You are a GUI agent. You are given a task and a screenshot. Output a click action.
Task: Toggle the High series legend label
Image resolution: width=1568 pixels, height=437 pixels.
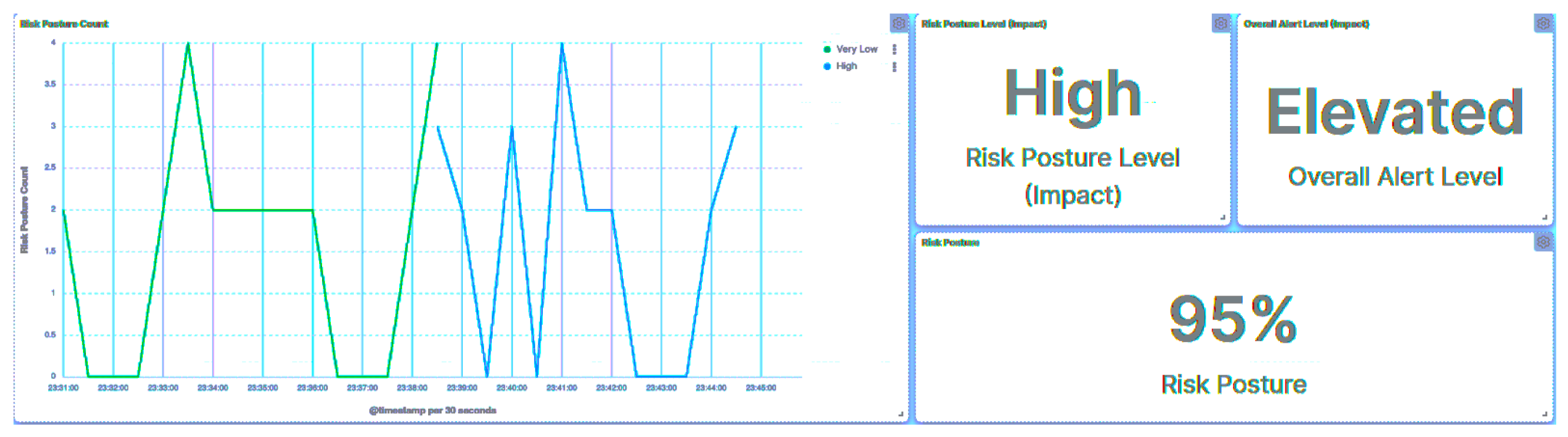coord(846,67)
